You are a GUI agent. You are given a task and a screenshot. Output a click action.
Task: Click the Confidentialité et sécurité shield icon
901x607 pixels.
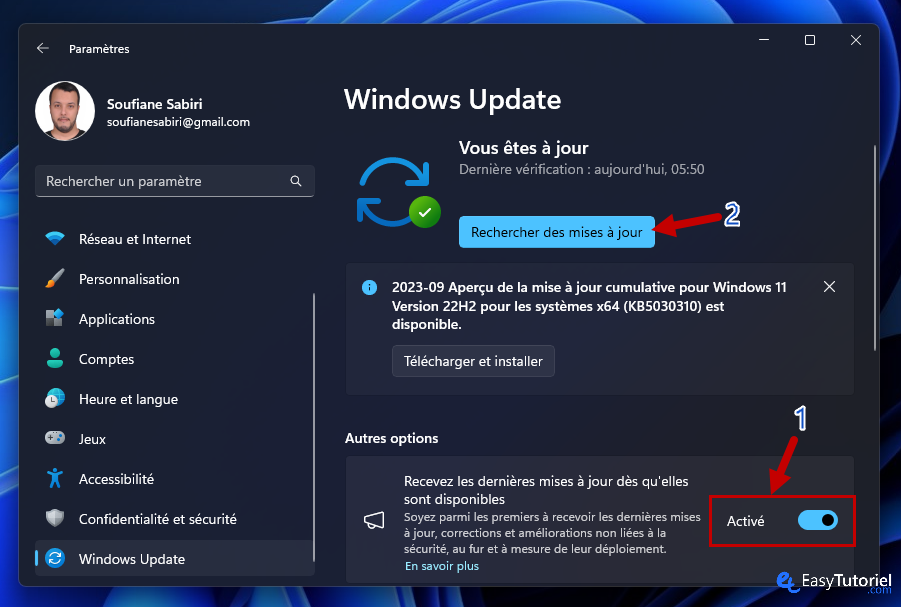click(55, 518)
